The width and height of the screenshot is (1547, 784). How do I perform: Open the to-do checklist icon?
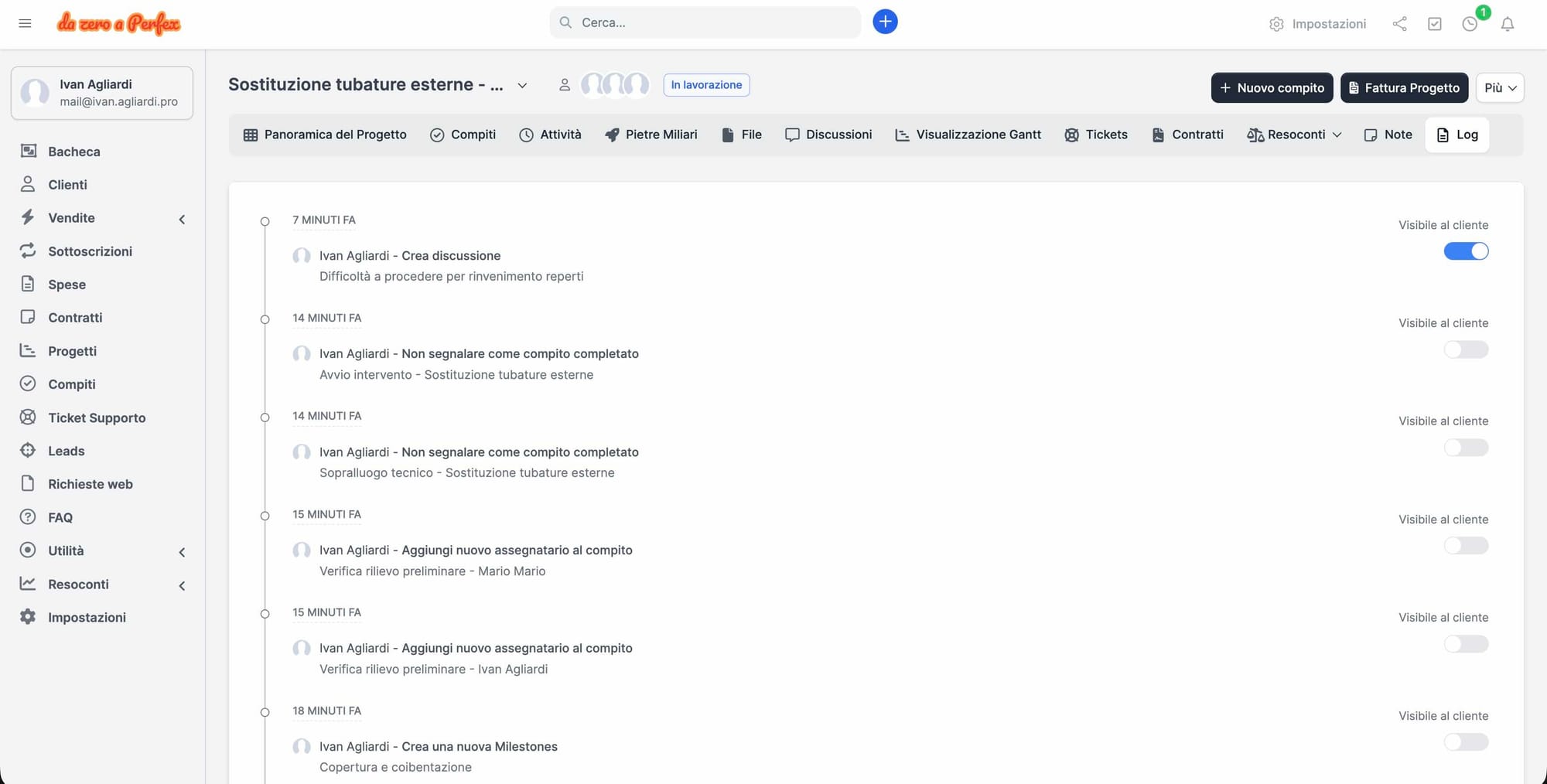point(1434,24)
